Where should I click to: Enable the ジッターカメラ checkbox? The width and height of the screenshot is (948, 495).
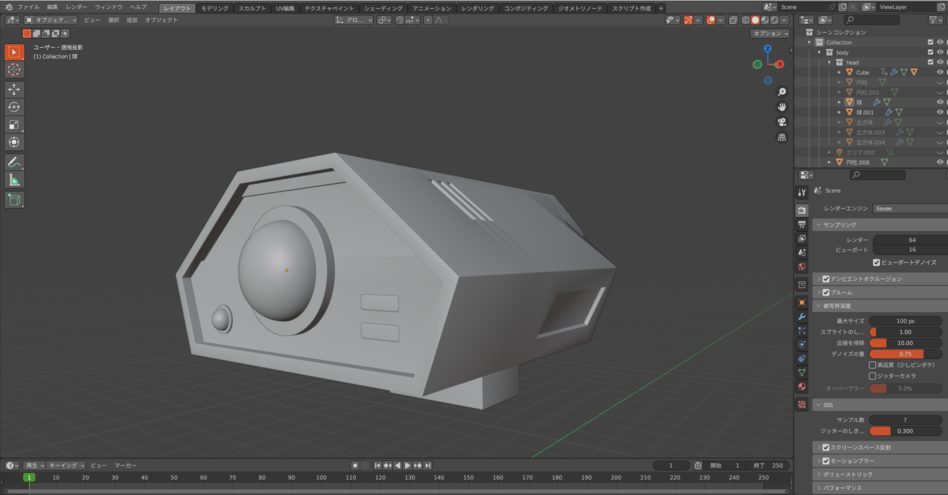coord(873,376)
